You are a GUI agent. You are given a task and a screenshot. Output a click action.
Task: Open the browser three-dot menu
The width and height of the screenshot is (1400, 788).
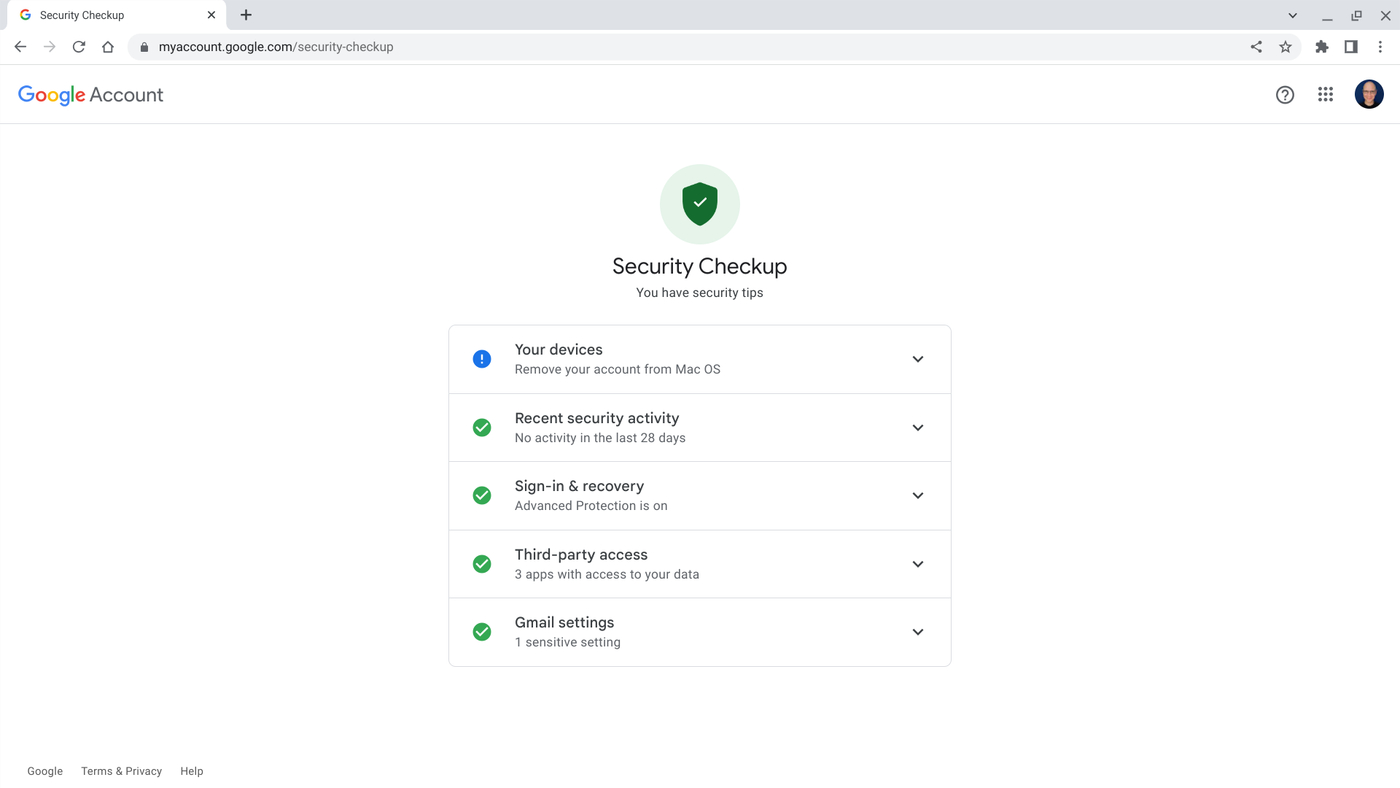click(1380, 46)
